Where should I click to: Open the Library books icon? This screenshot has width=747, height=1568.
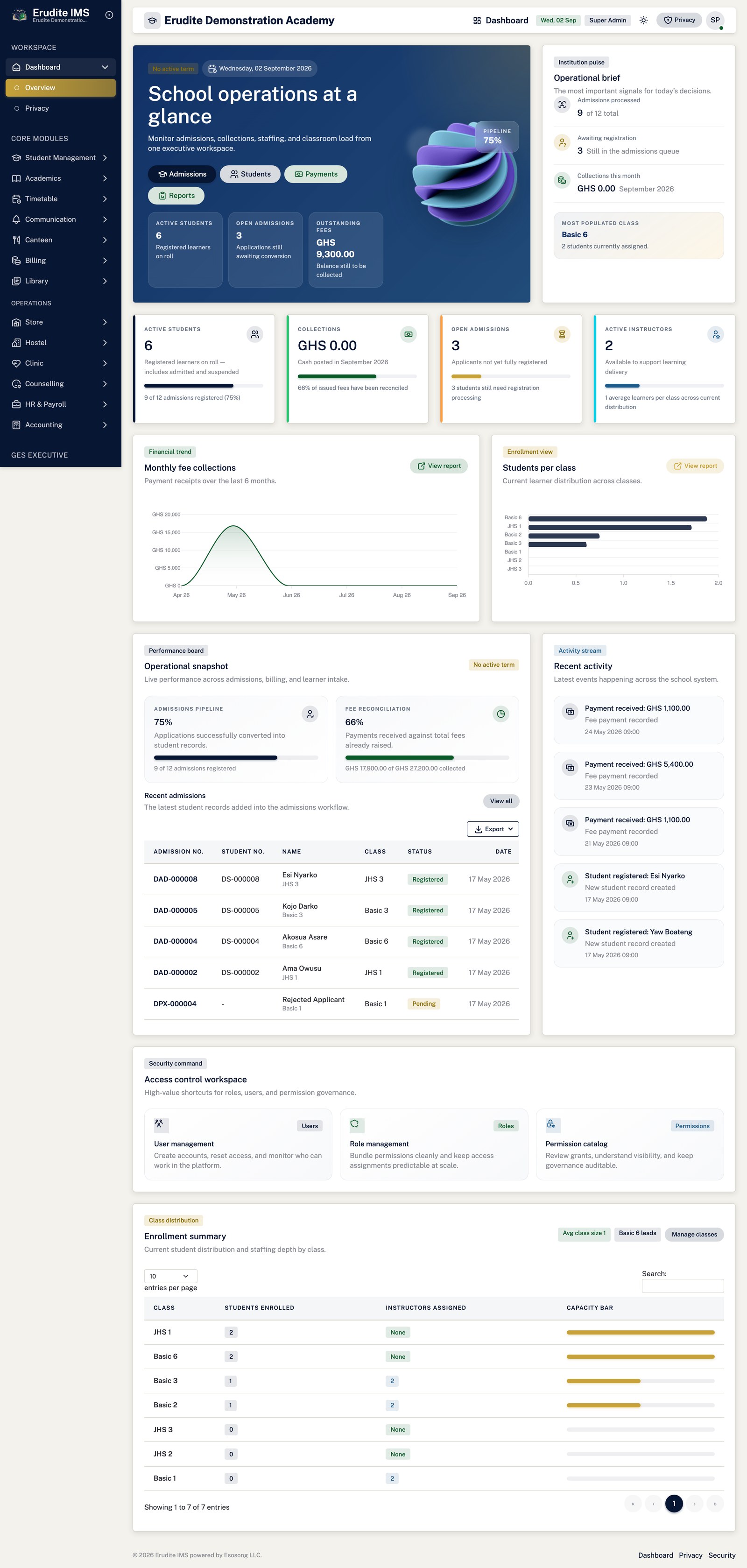(x=16, y=281)
